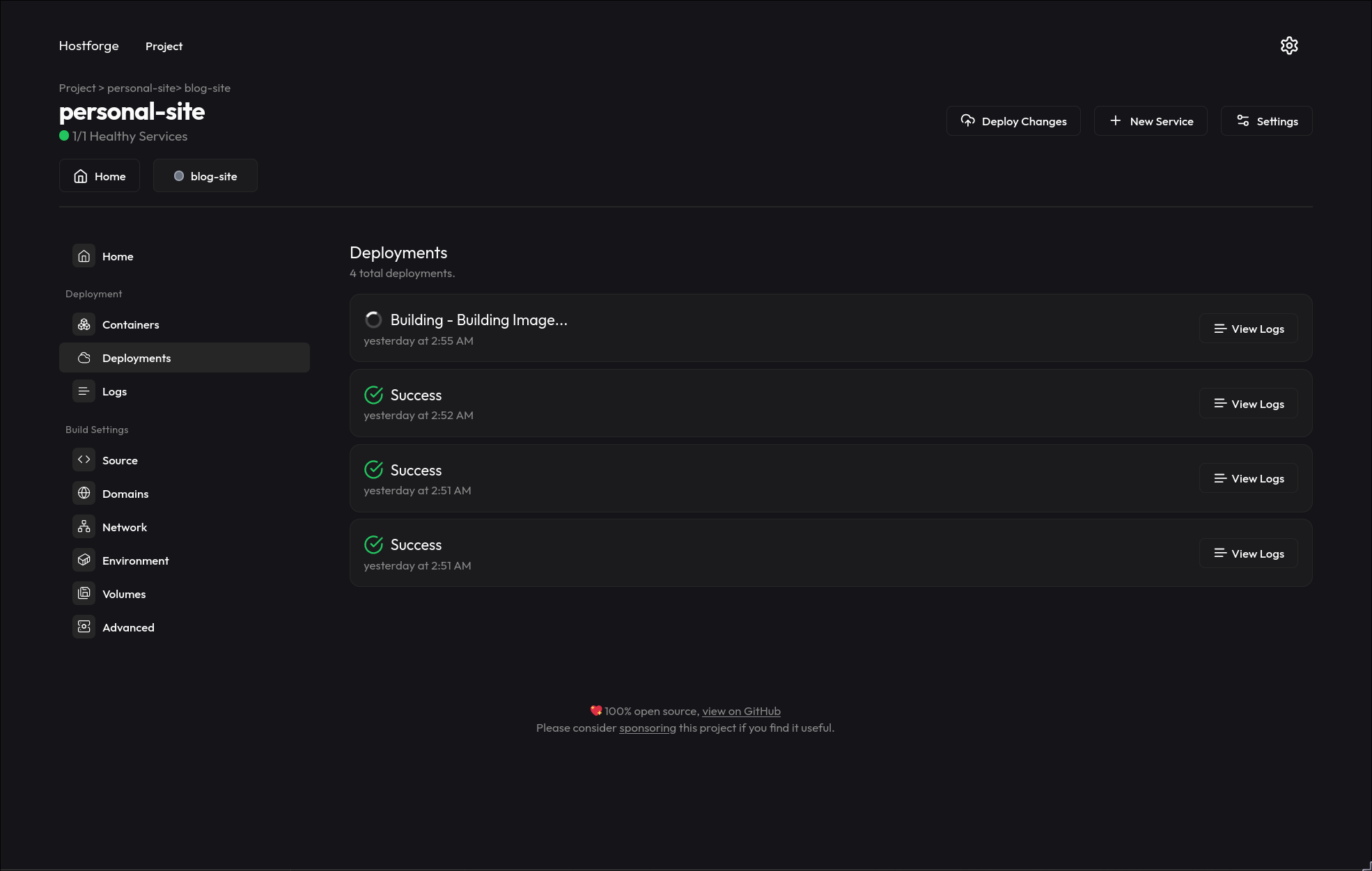Switch to the Home tab under project title
Screen dimensions: 1372x871
click(x=100, y=176)
